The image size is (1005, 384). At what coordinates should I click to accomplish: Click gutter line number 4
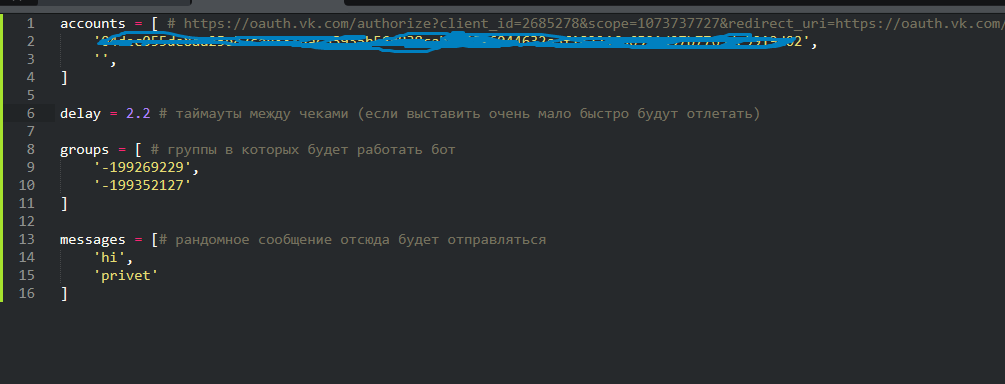click(x=30, y=78)
